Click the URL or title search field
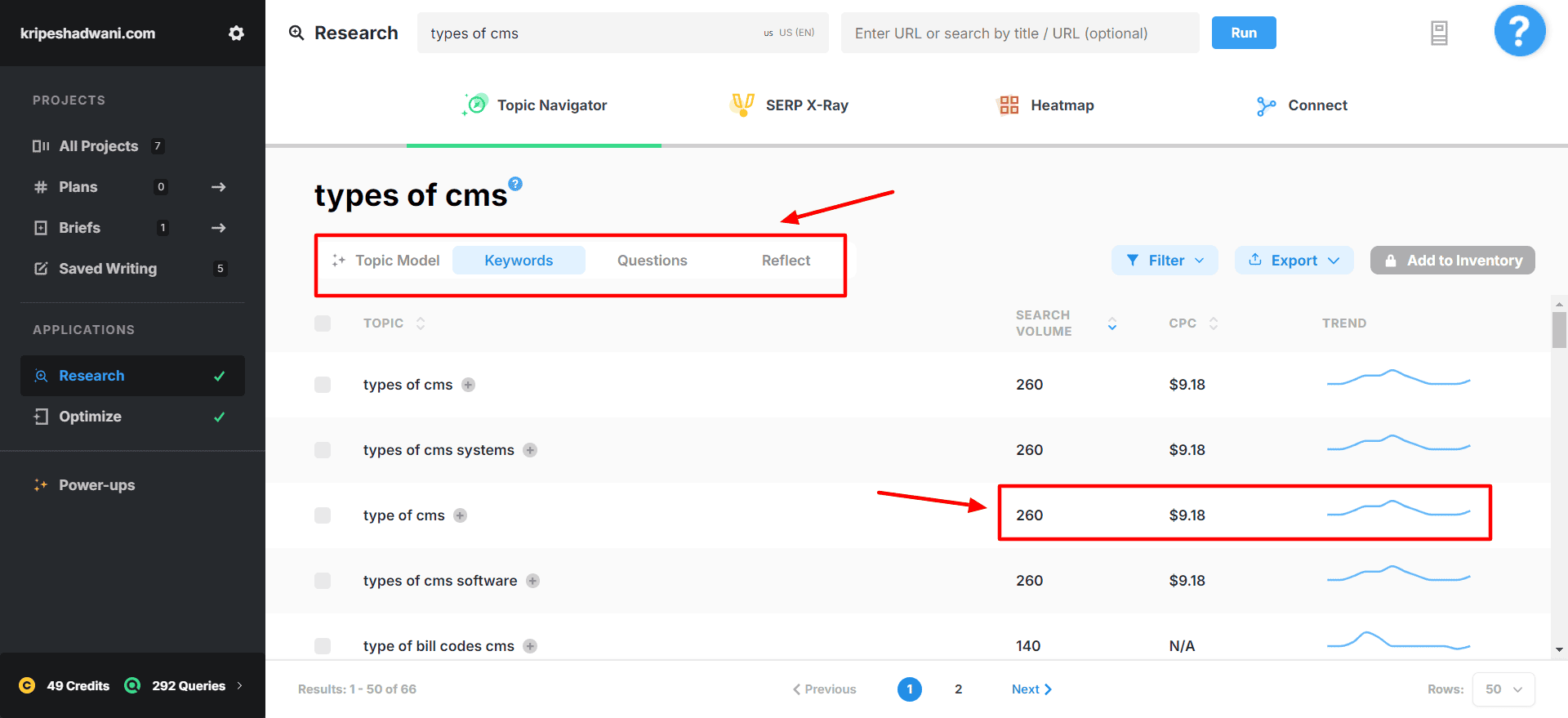1568x718 pixels. coord(1019,33)
